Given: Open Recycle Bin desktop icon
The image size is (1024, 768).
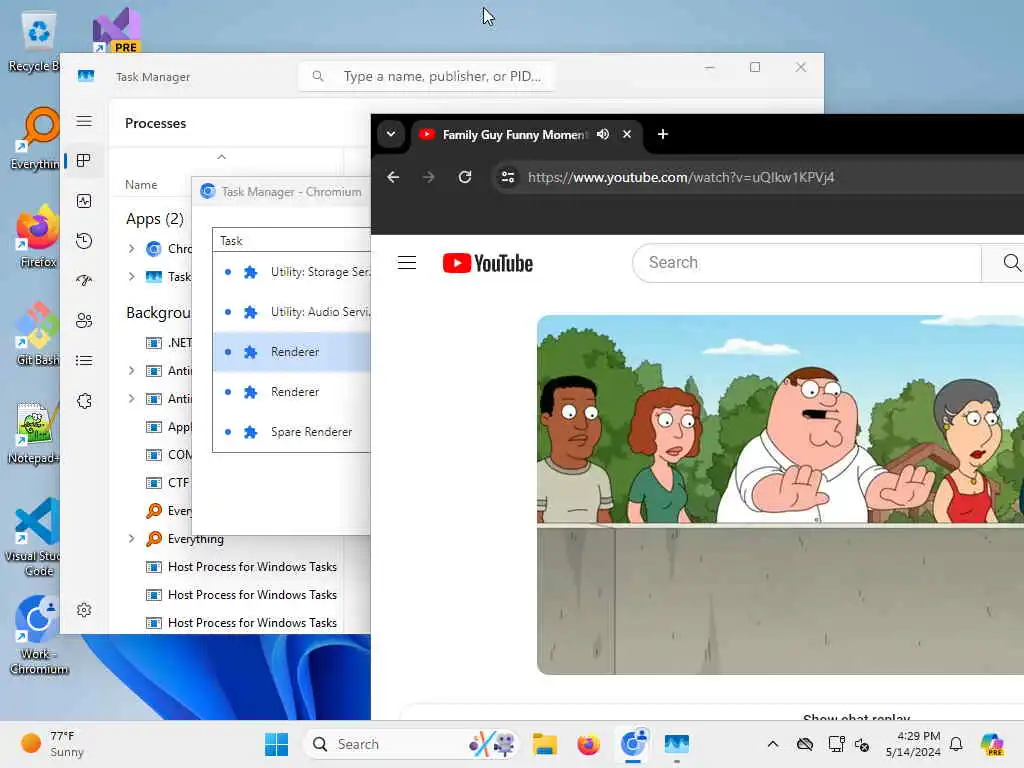Looking at the screenshot, I should tap(37, 40).
